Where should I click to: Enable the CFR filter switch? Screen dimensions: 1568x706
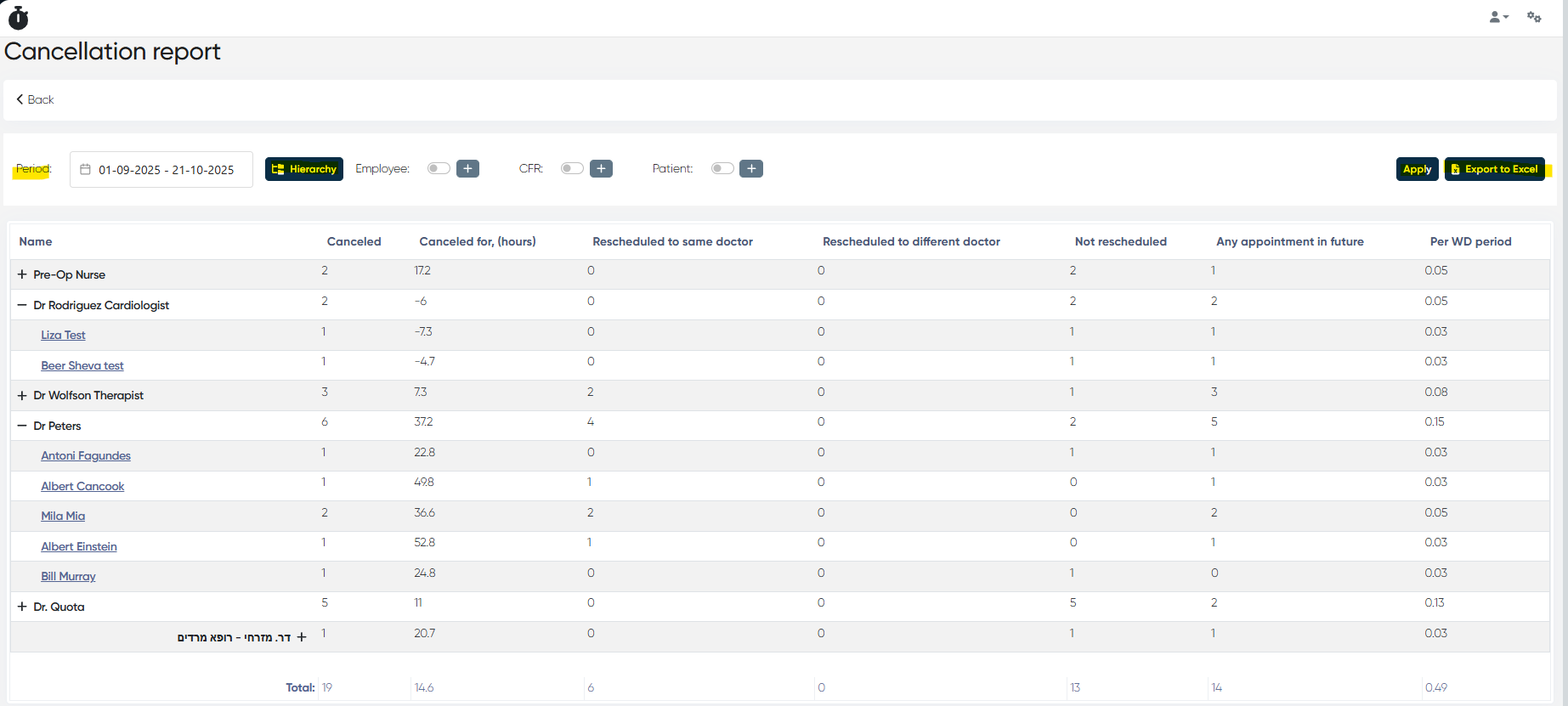click(572, 168)
